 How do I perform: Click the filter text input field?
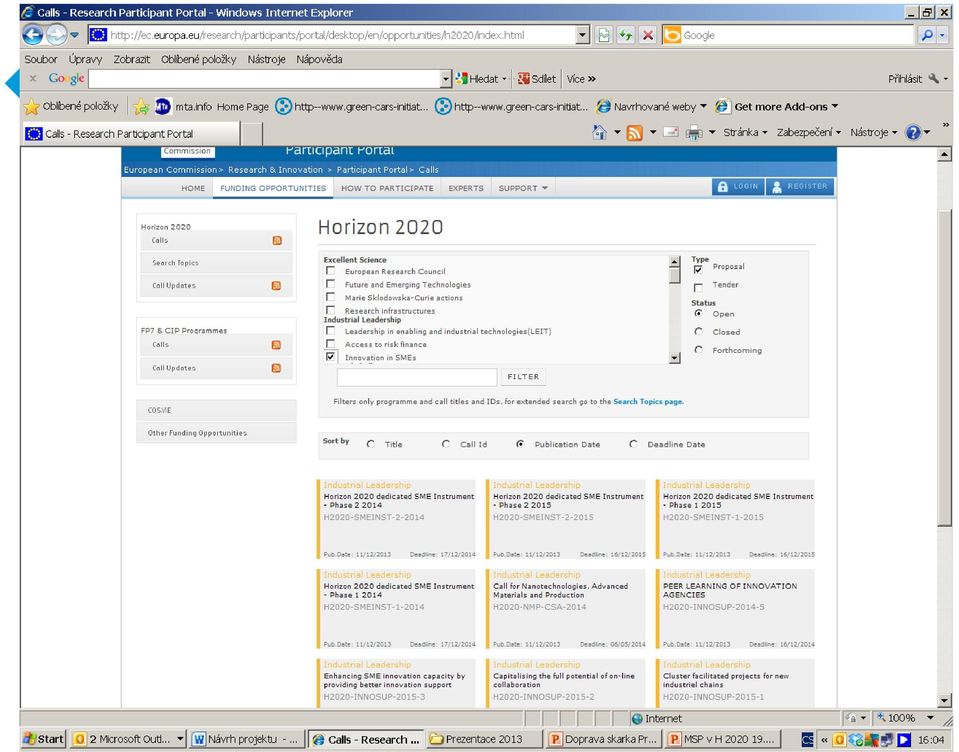click(x=417, y=377)
